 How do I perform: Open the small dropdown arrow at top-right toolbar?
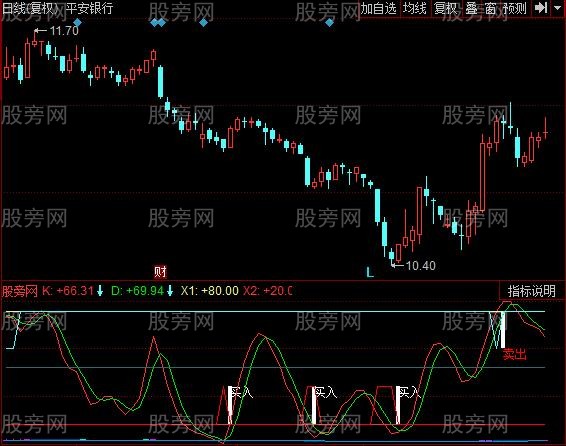click(x=557, y=8)
